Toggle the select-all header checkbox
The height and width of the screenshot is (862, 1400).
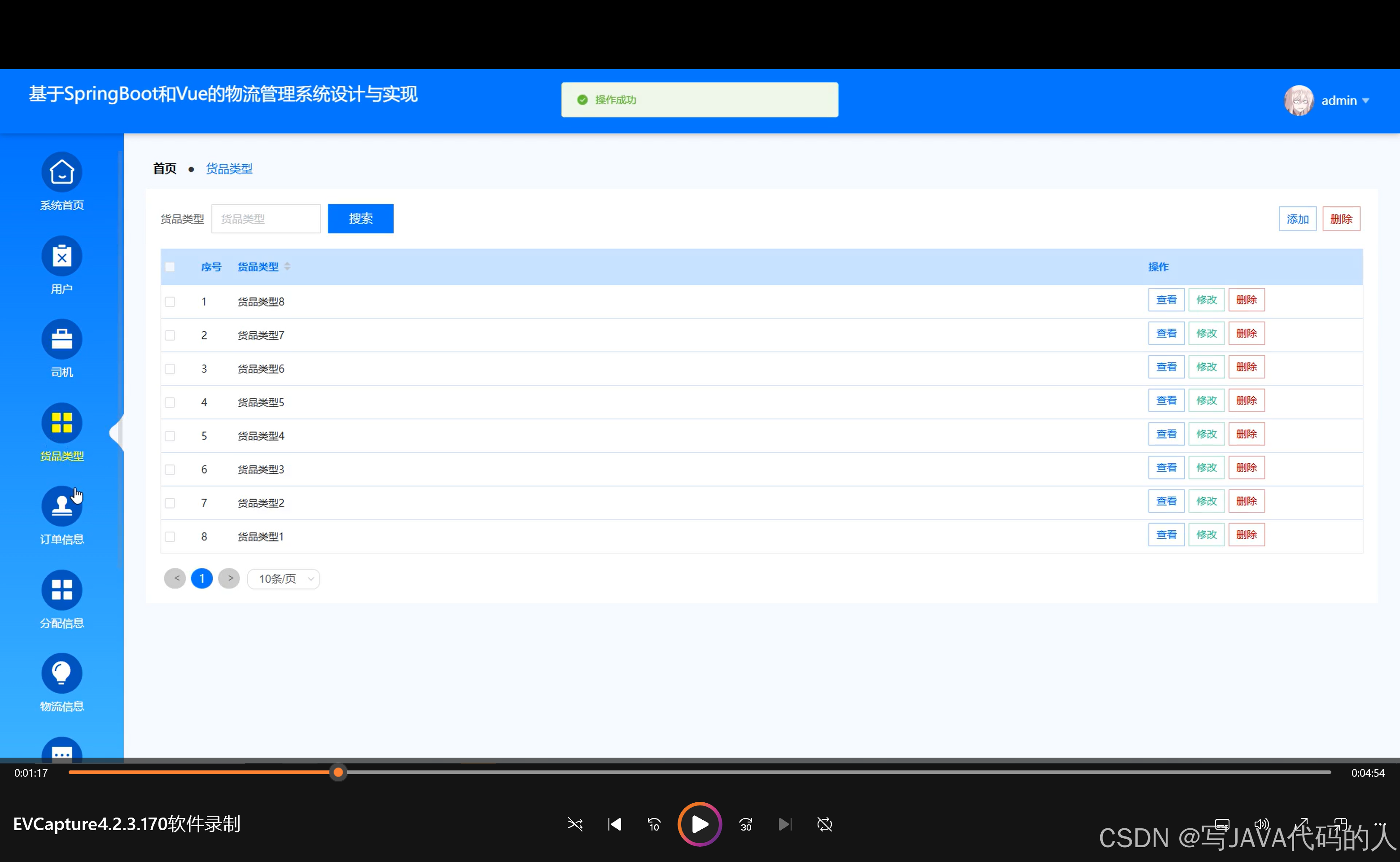coord(170,267)
